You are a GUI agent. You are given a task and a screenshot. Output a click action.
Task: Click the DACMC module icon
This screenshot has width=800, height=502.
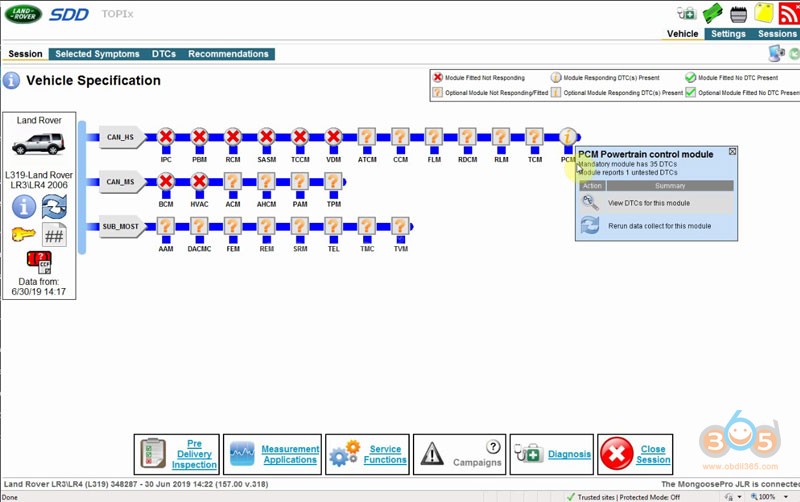click(199, 226)
